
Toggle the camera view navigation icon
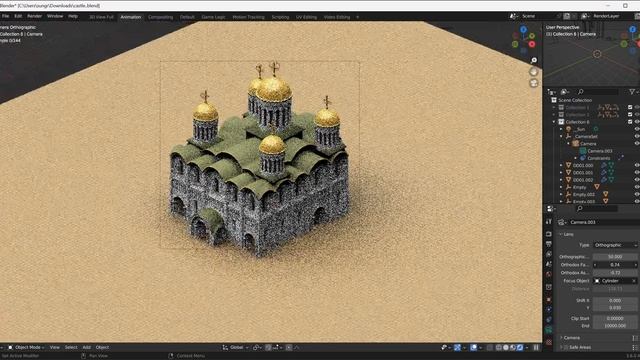pyautogui.click(x=534, y=83)
